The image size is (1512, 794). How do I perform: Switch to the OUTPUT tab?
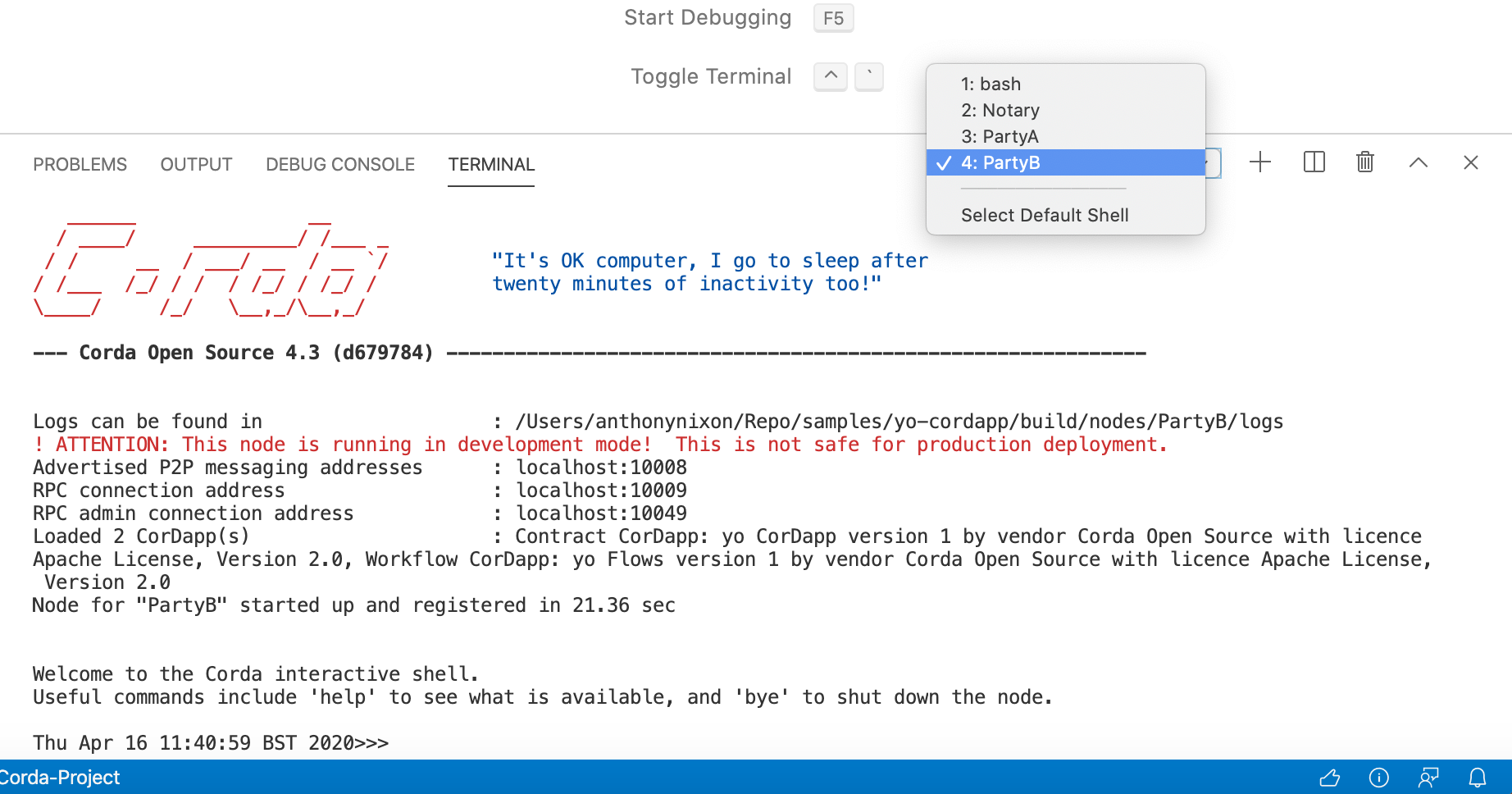click(196, 165)
